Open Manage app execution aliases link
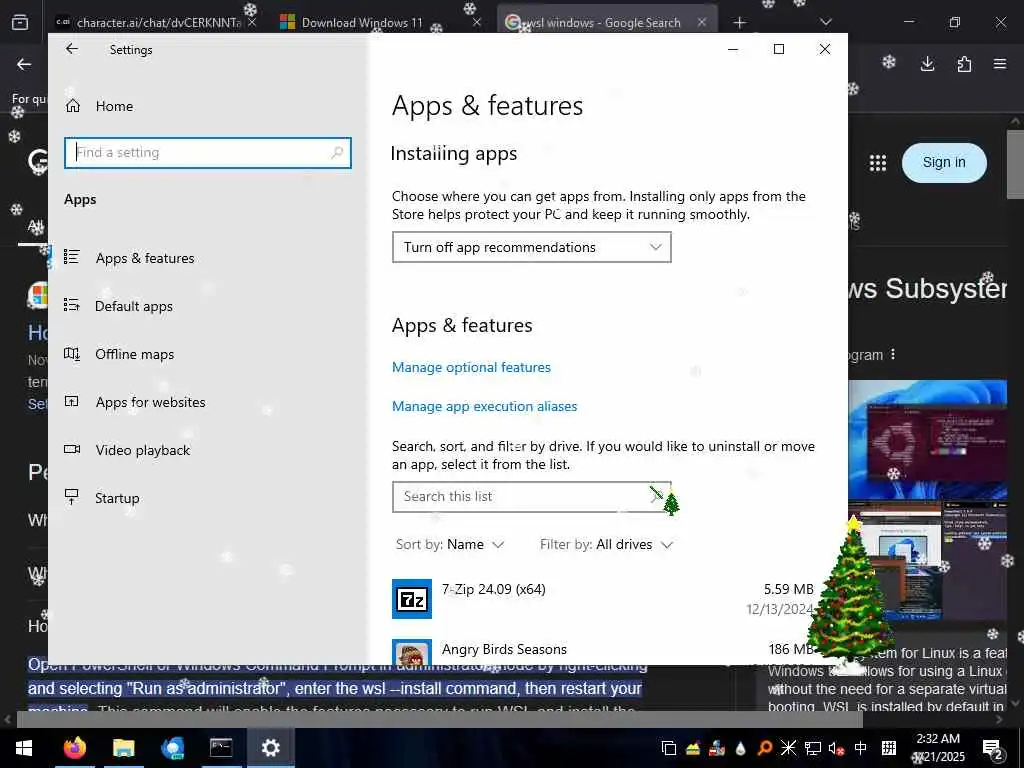Image resolution: width=1024 pixels, height=768 pixels. point(484,406)
